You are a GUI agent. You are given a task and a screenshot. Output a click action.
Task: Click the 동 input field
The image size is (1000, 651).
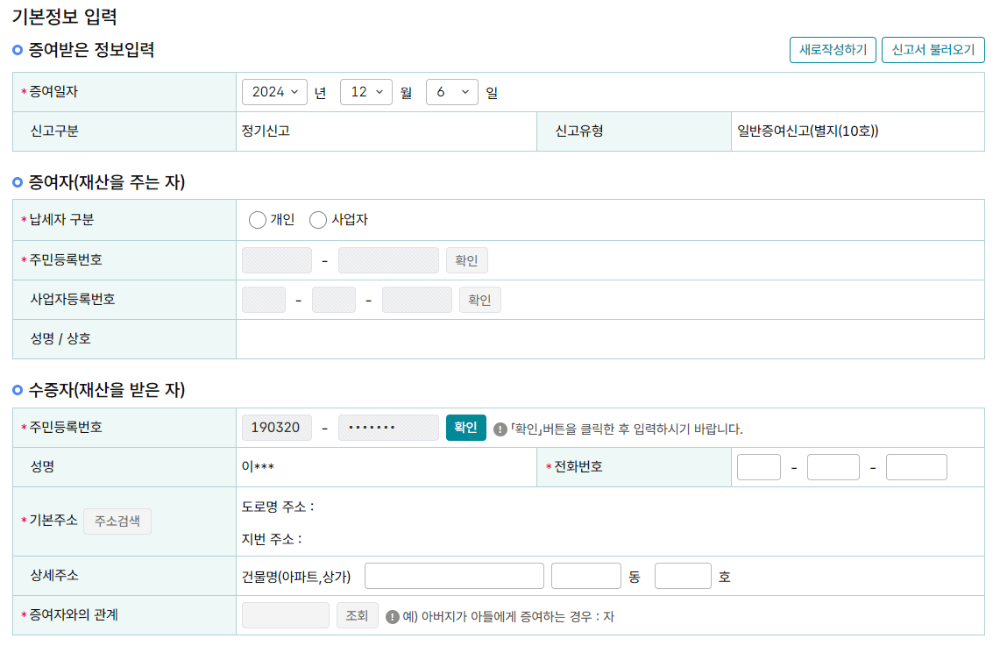coord(586,575)
